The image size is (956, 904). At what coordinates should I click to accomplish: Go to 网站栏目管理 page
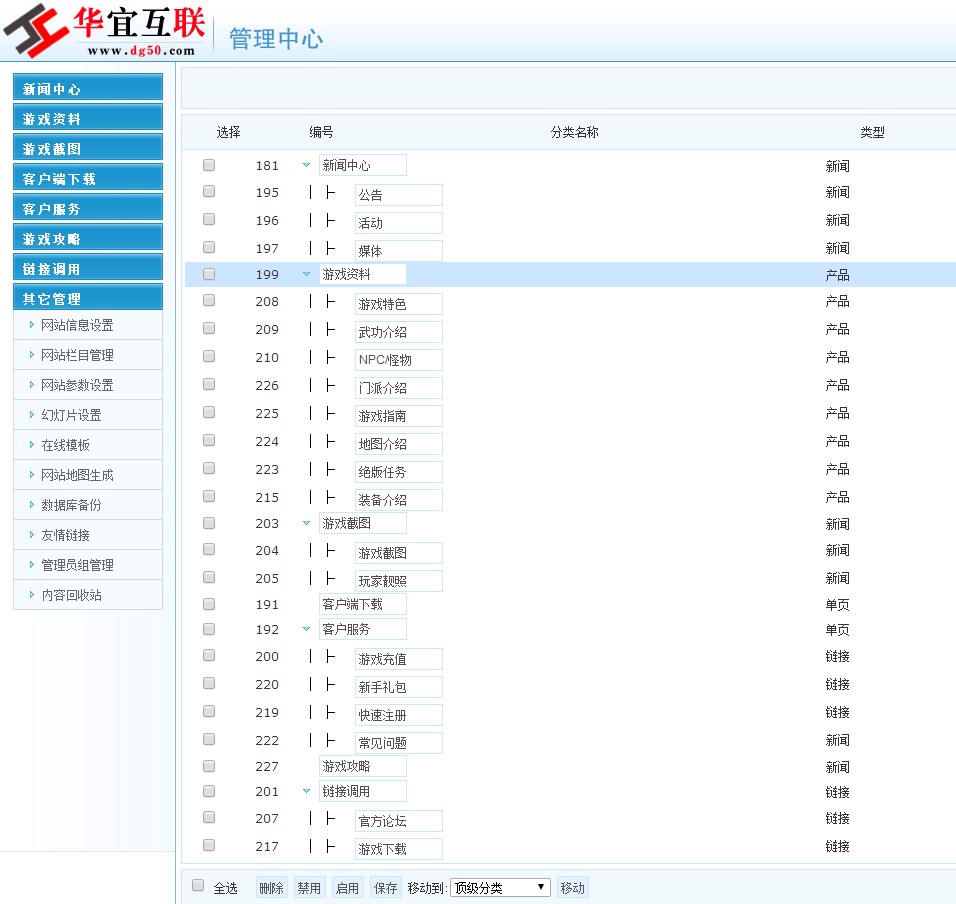pyautogui.click(x=77, y=355)
